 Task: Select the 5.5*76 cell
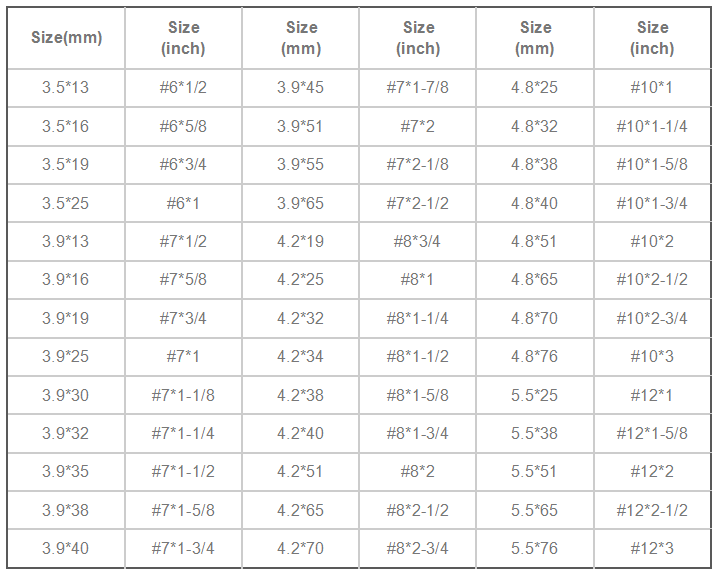[535, 548]
